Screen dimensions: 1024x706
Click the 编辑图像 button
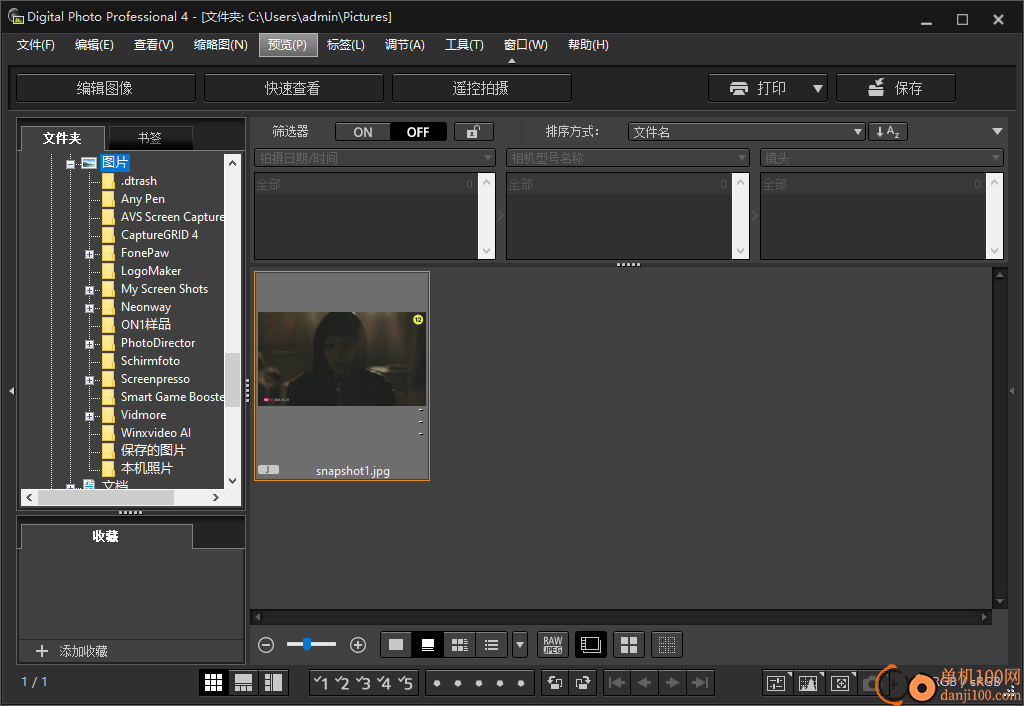point(105,88)
